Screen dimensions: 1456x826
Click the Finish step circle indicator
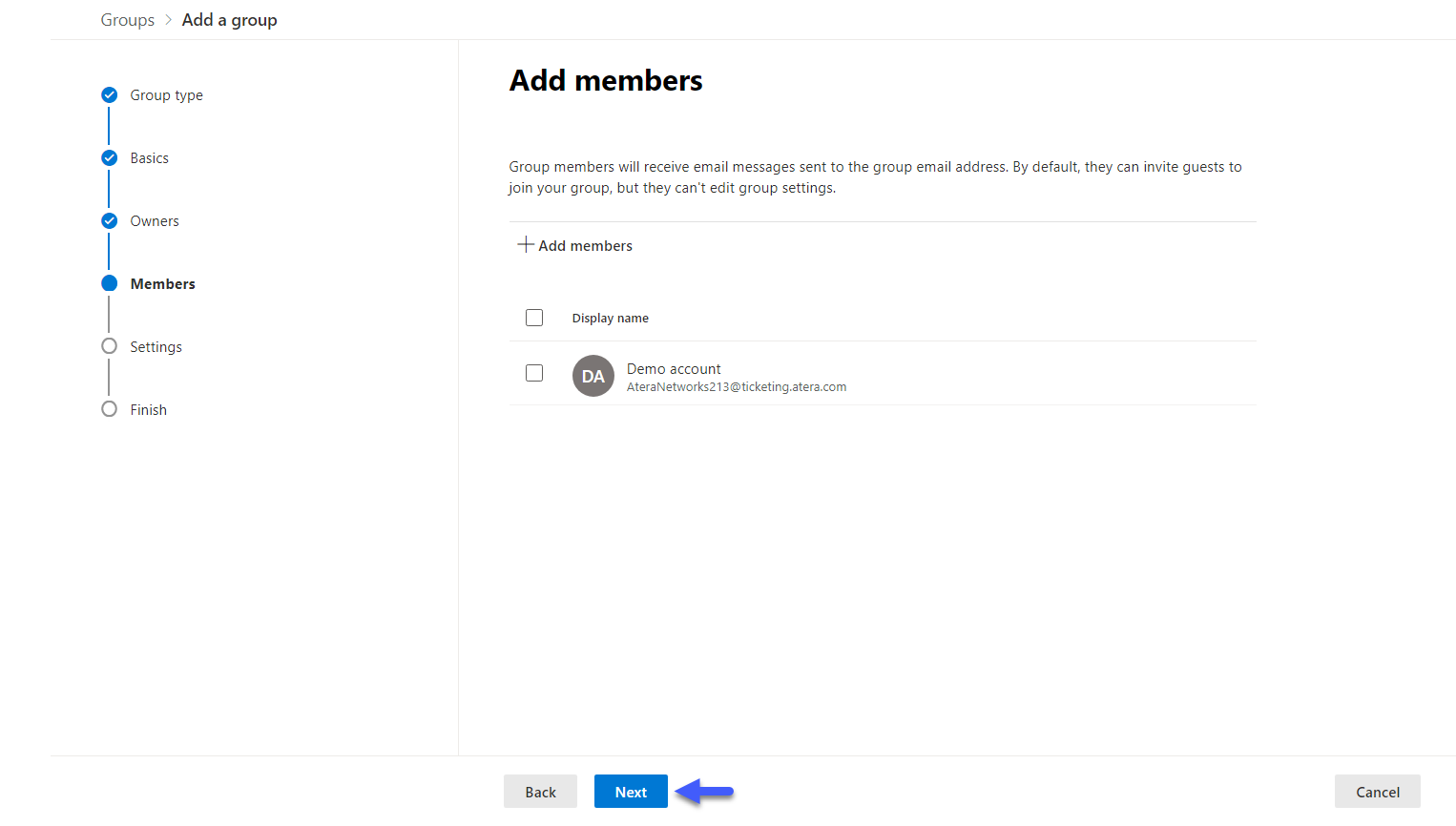tap(110, 409)
